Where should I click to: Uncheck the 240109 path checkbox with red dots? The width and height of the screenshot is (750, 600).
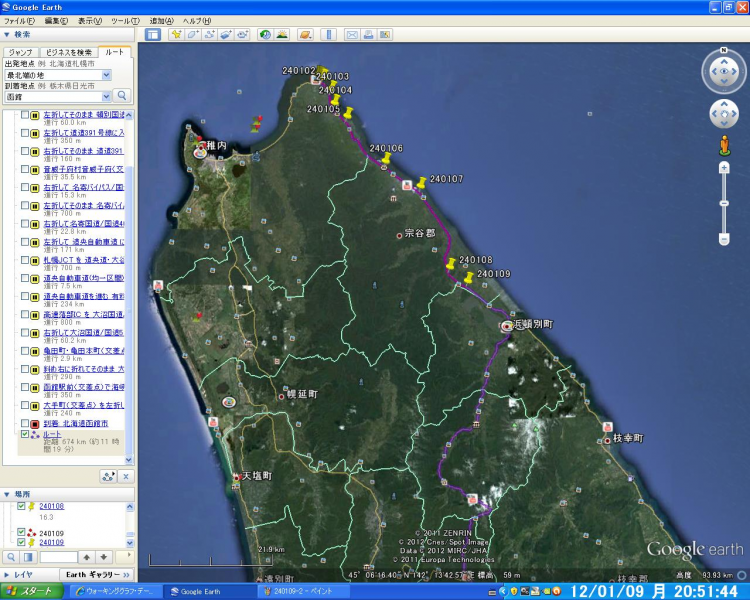click(x=21, y=533)
